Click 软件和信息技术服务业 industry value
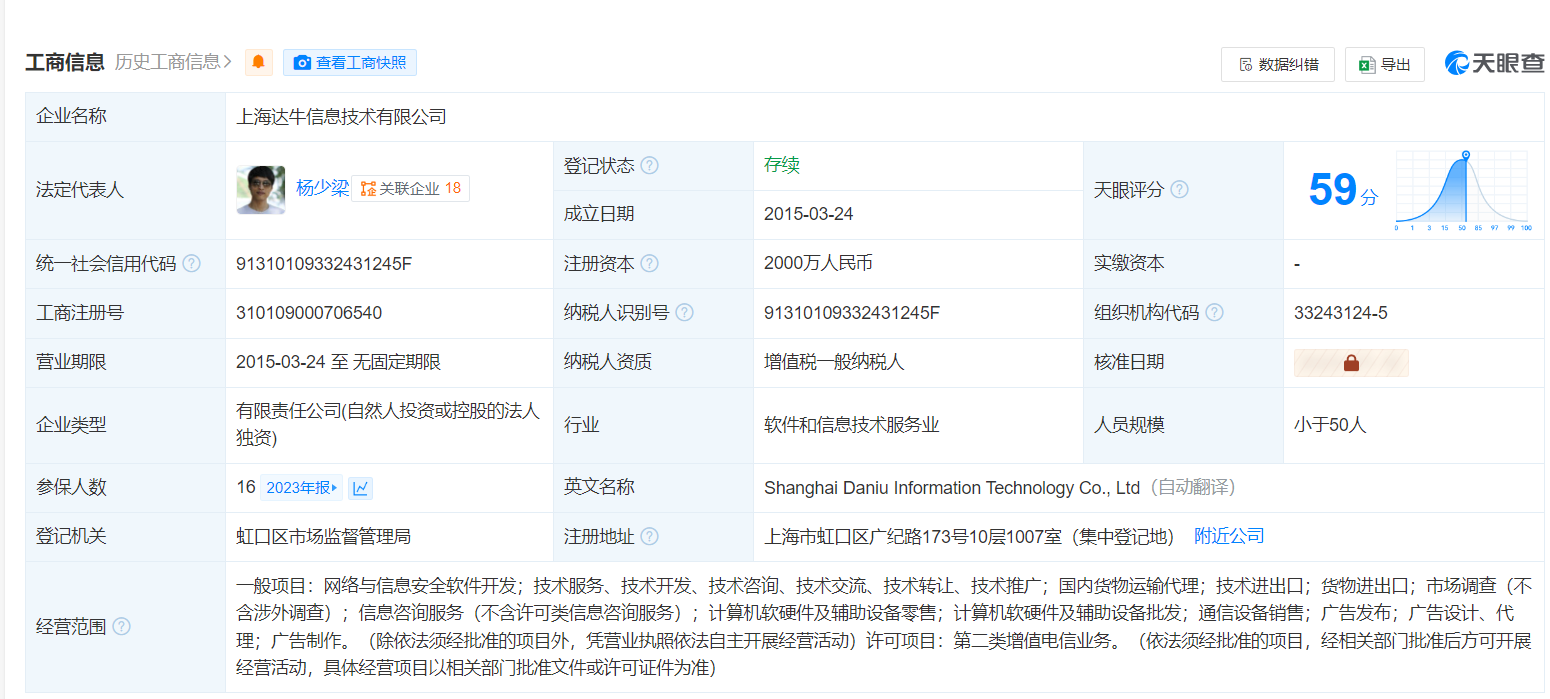The height and width of the screenshot is (699, 1550). coord(852,425)
